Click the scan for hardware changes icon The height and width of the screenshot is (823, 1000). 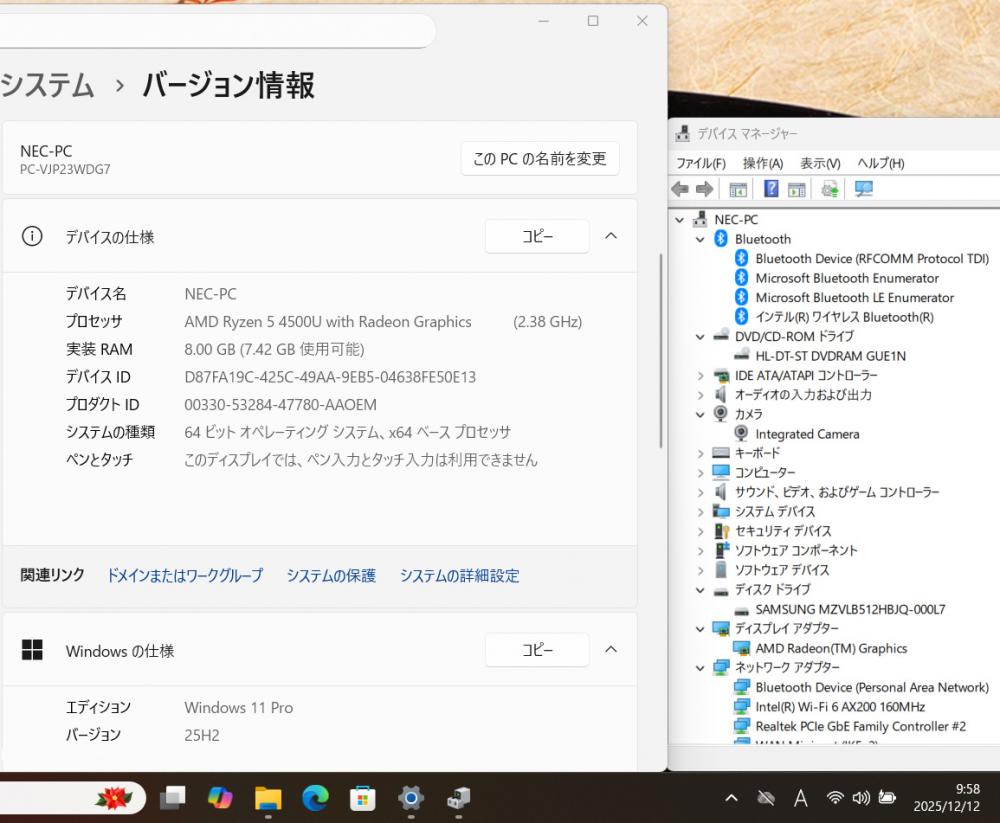(864, 189)
